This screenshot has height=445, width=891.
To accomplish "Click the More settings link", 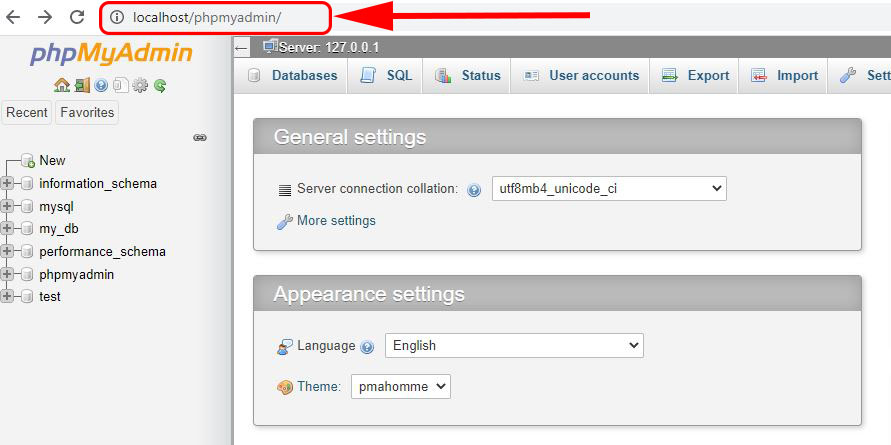I will pyautogui.click(x=336, y=221).
